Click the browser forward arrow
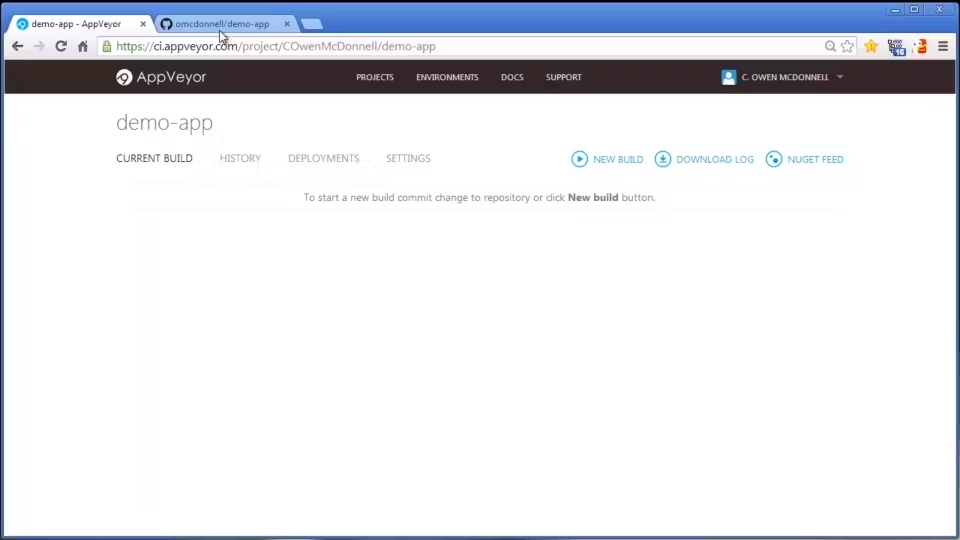The width and height of the screenshot is (960, 540). click(39, 46)
